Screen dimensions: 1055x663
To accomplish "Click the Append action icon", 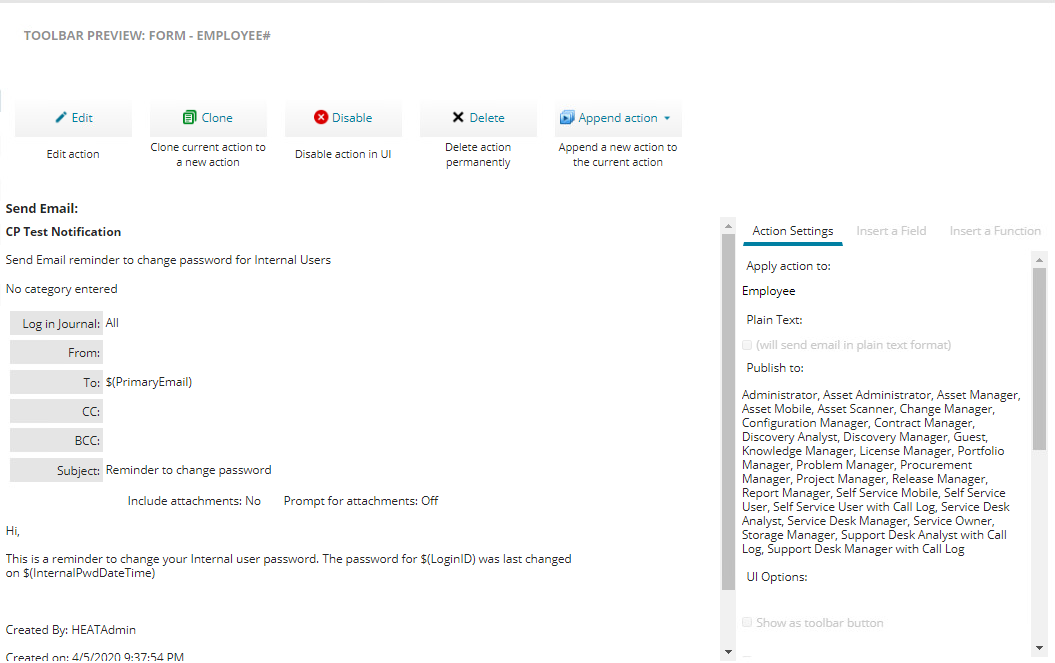I will click(x=568, y=117).
